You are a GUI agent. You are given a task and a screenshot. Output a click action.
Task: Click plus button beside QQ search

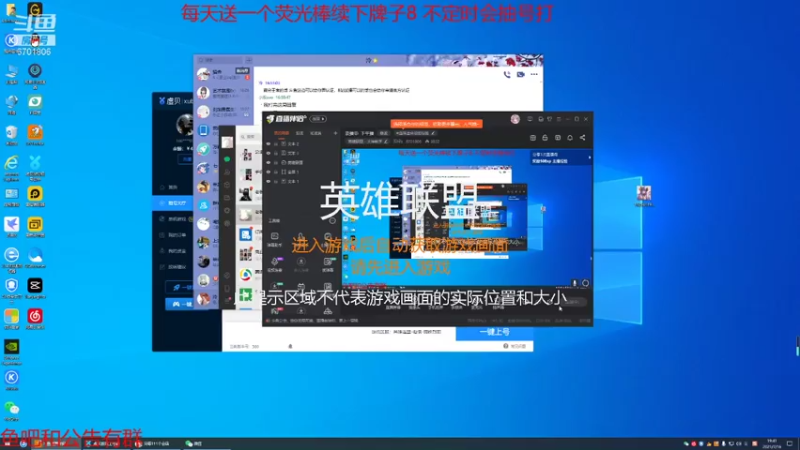tap(248, 60)
